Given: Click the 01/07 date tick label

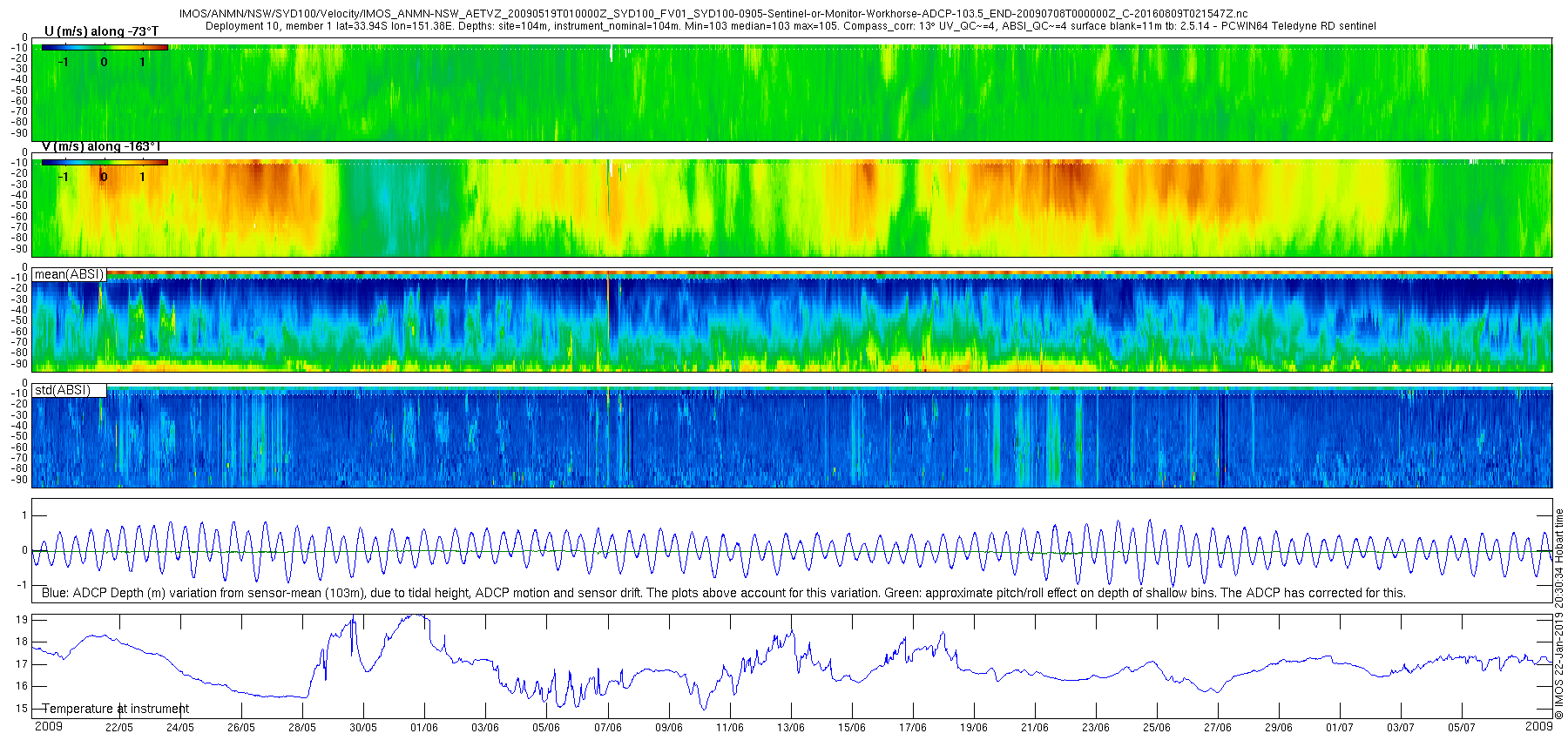Looking at the screenshot, I should tap(1340, 728).
